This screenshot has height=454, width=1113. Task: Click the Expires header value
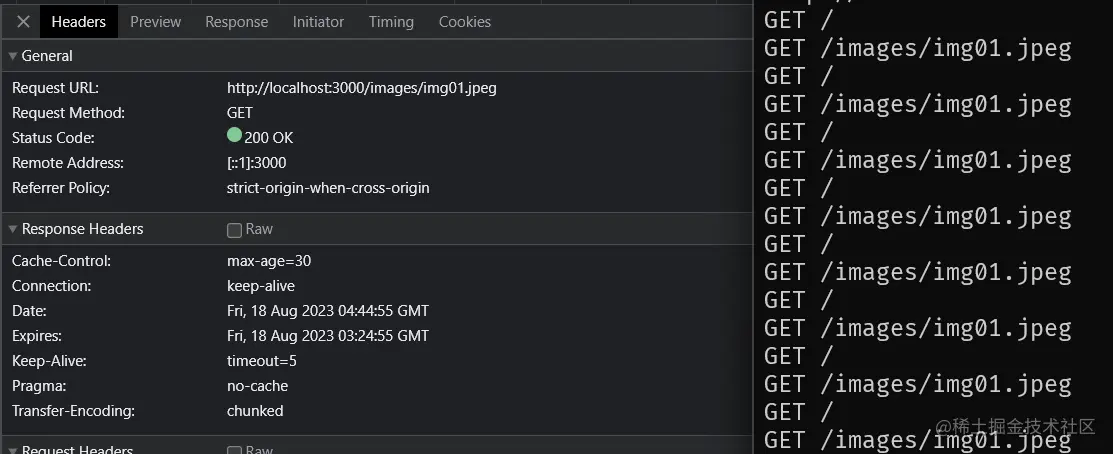tap(327, 336)
